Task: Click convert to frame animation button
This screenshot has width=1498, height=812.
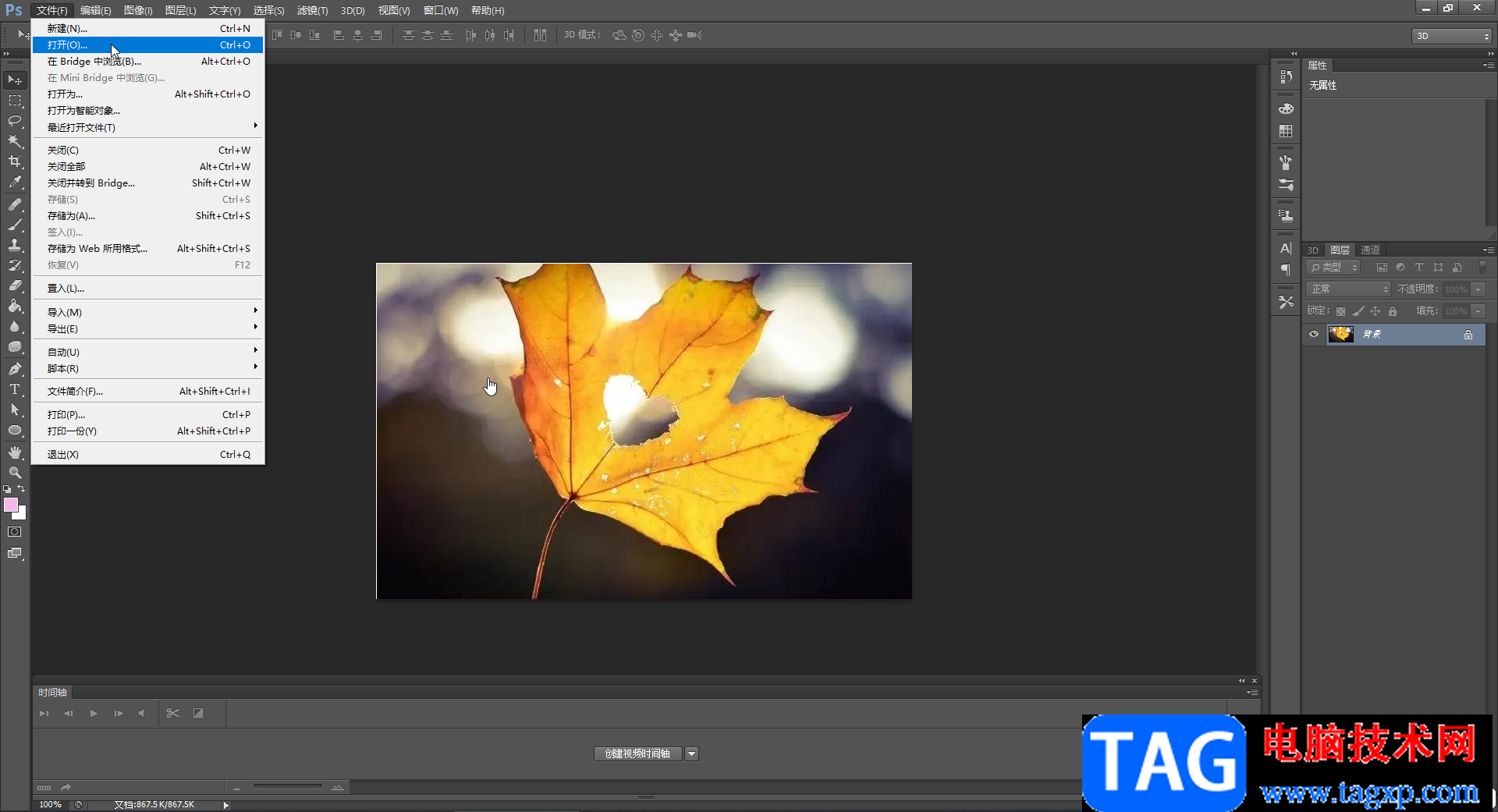Action: tap(44, 788)
